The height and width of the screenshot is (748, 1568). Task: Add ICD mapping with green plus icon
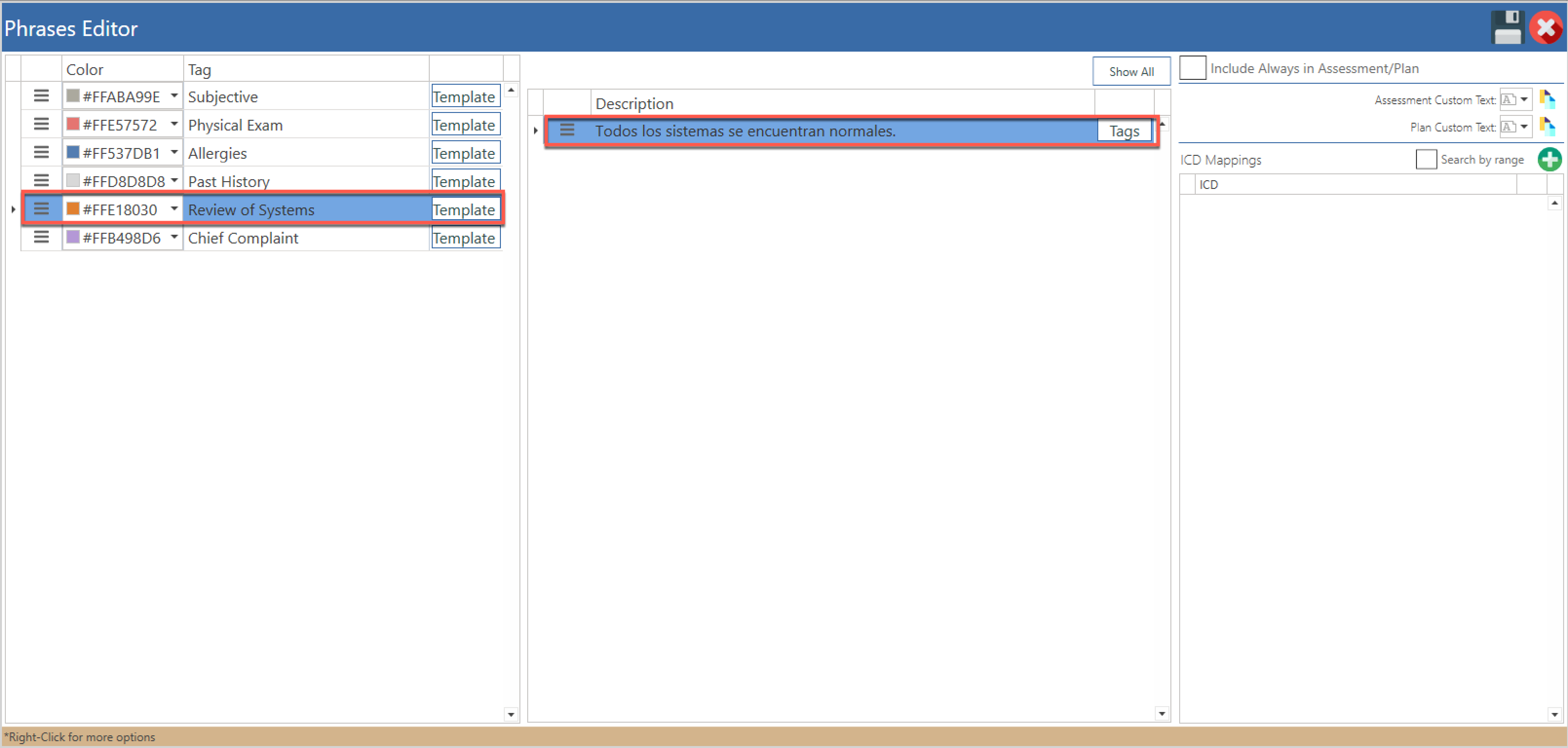click(1549, 159)
